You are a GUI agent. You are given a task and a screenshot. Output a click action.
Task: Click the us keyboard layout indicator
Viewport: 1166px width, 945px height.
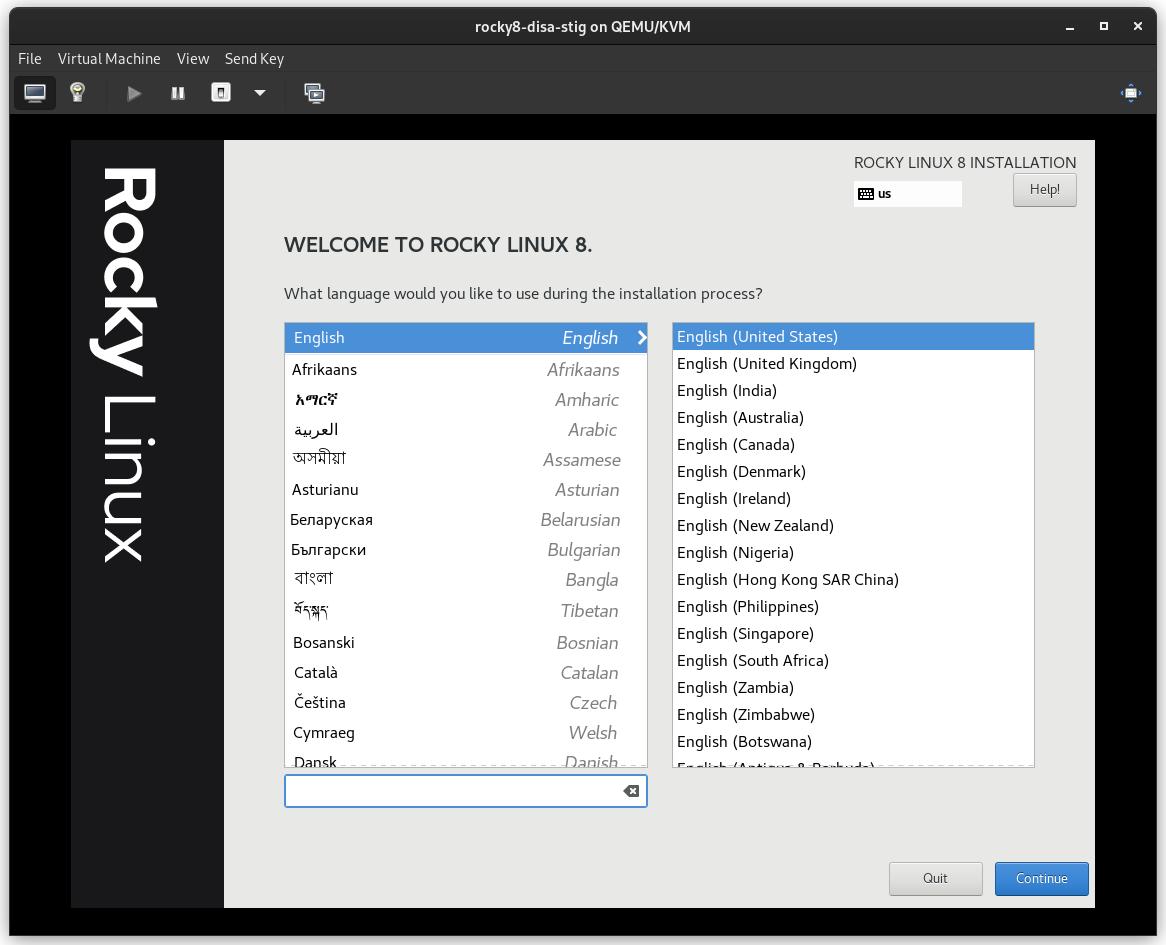pyautogui.click(x=905, y=193)
